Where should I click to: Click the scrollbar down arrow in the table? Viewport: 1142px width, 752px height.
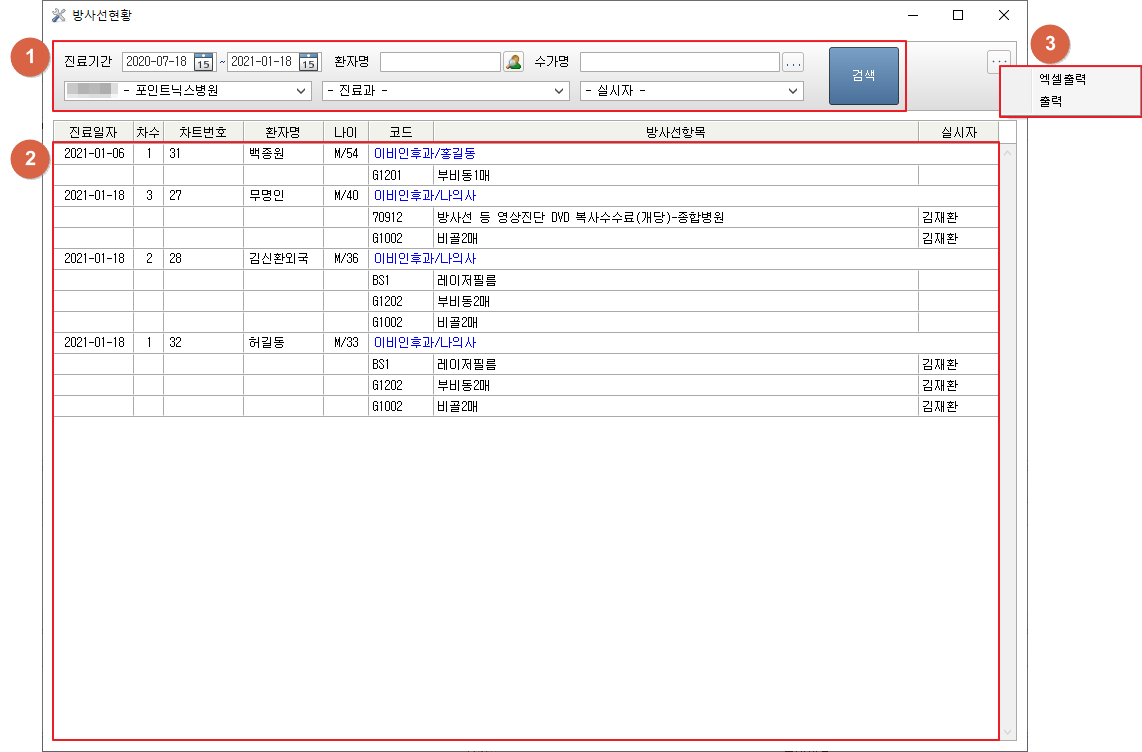pos(1007,731)
